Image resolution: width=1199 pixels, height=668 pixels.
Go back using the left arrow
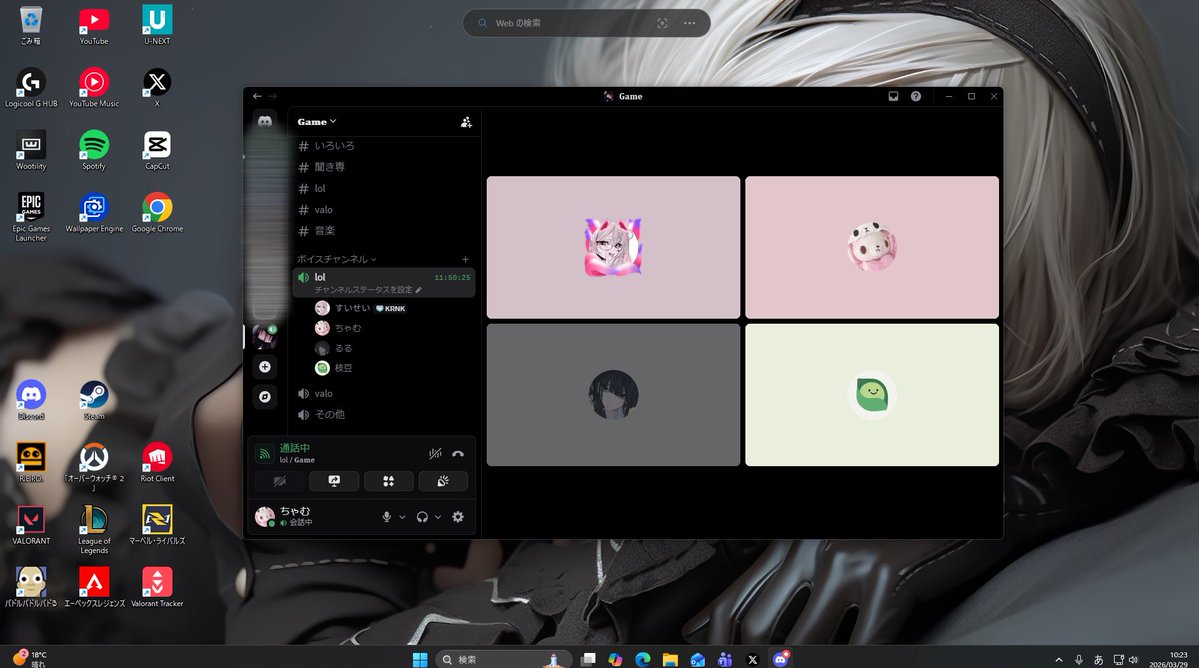coord(257,96)
